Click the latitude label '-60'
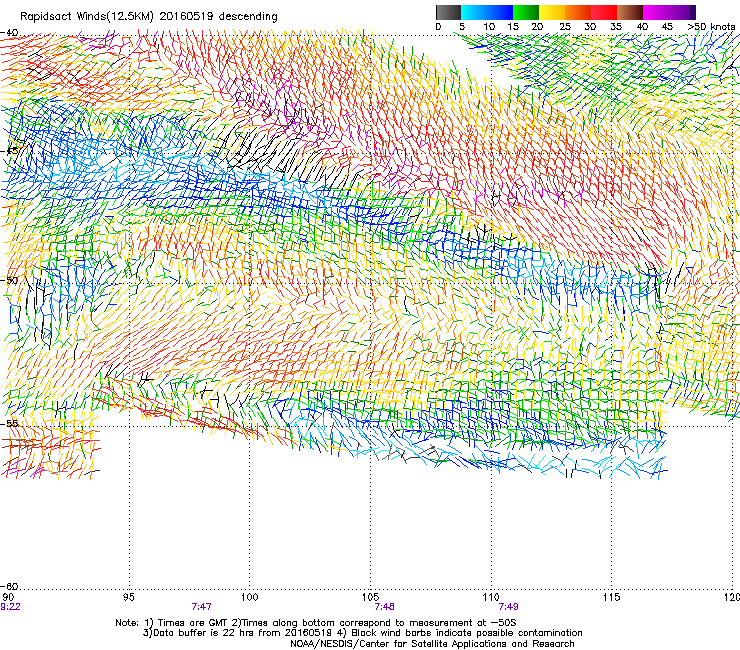Image resolution: width=740 pixels, height=650 pixels. click(x=10, y=586)
